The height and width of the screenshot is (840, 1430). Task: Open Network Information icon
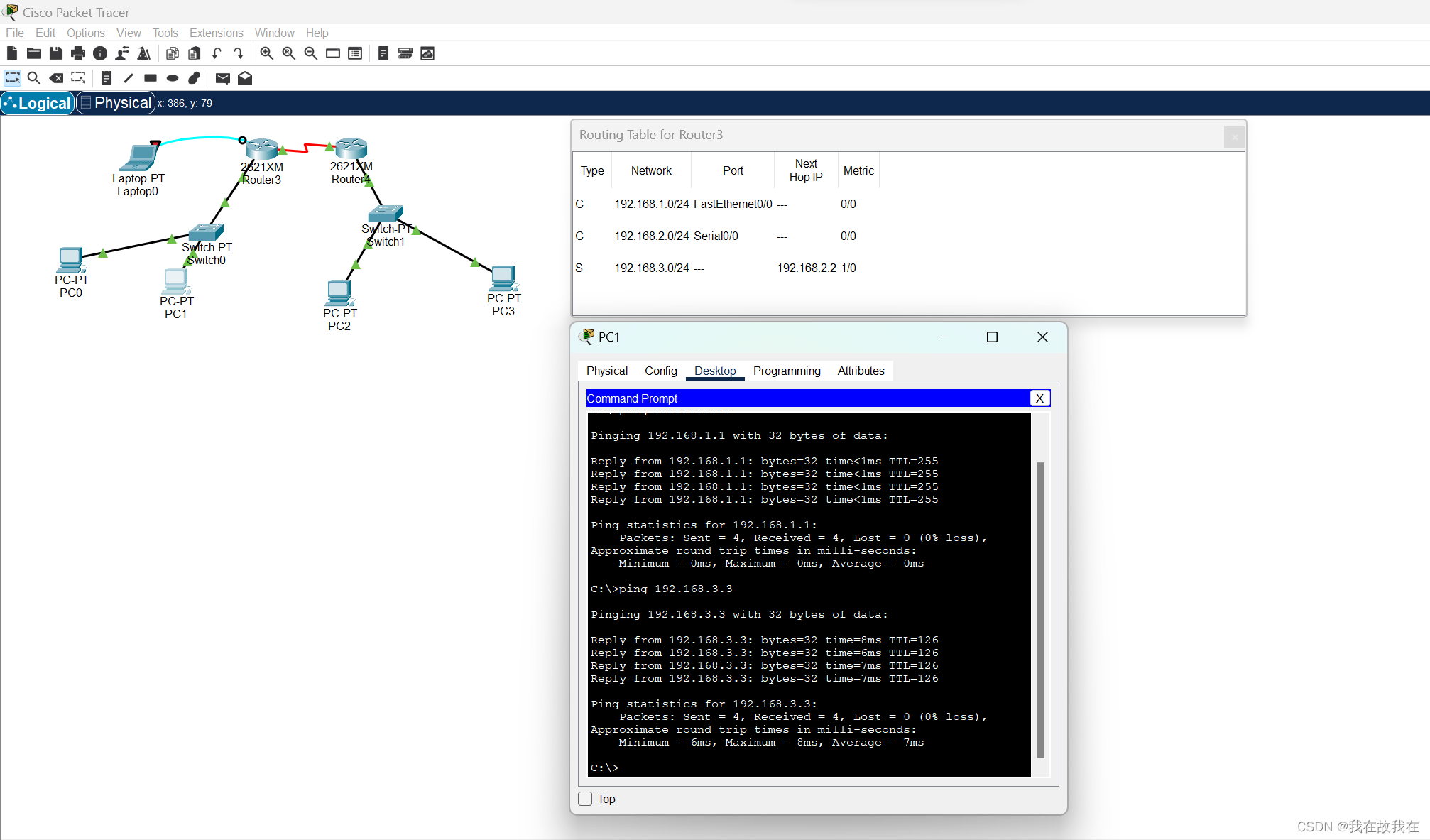click(x=100, y=53)
